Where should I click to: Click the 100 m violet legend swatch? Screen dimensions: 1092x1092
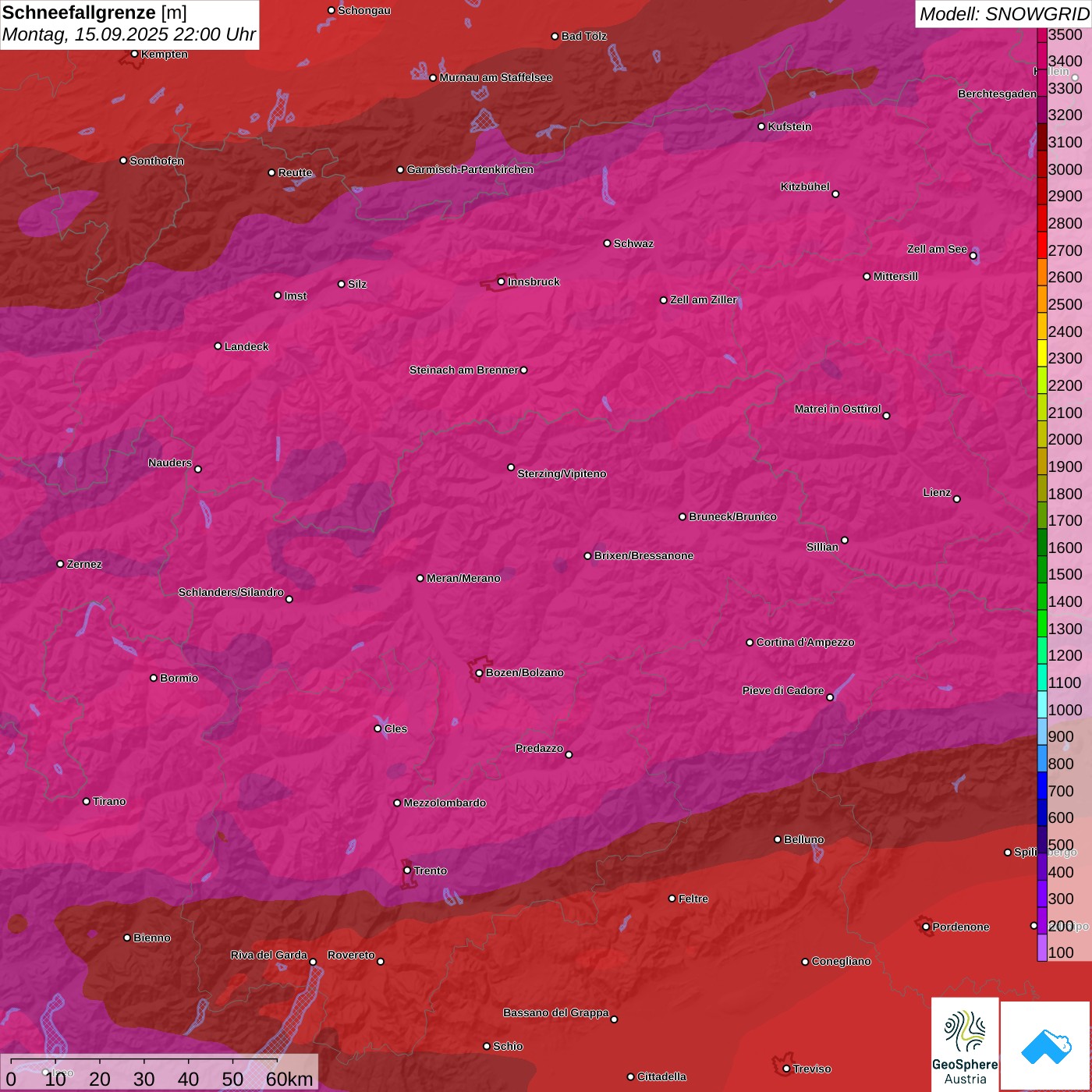tap(1042, 948)
